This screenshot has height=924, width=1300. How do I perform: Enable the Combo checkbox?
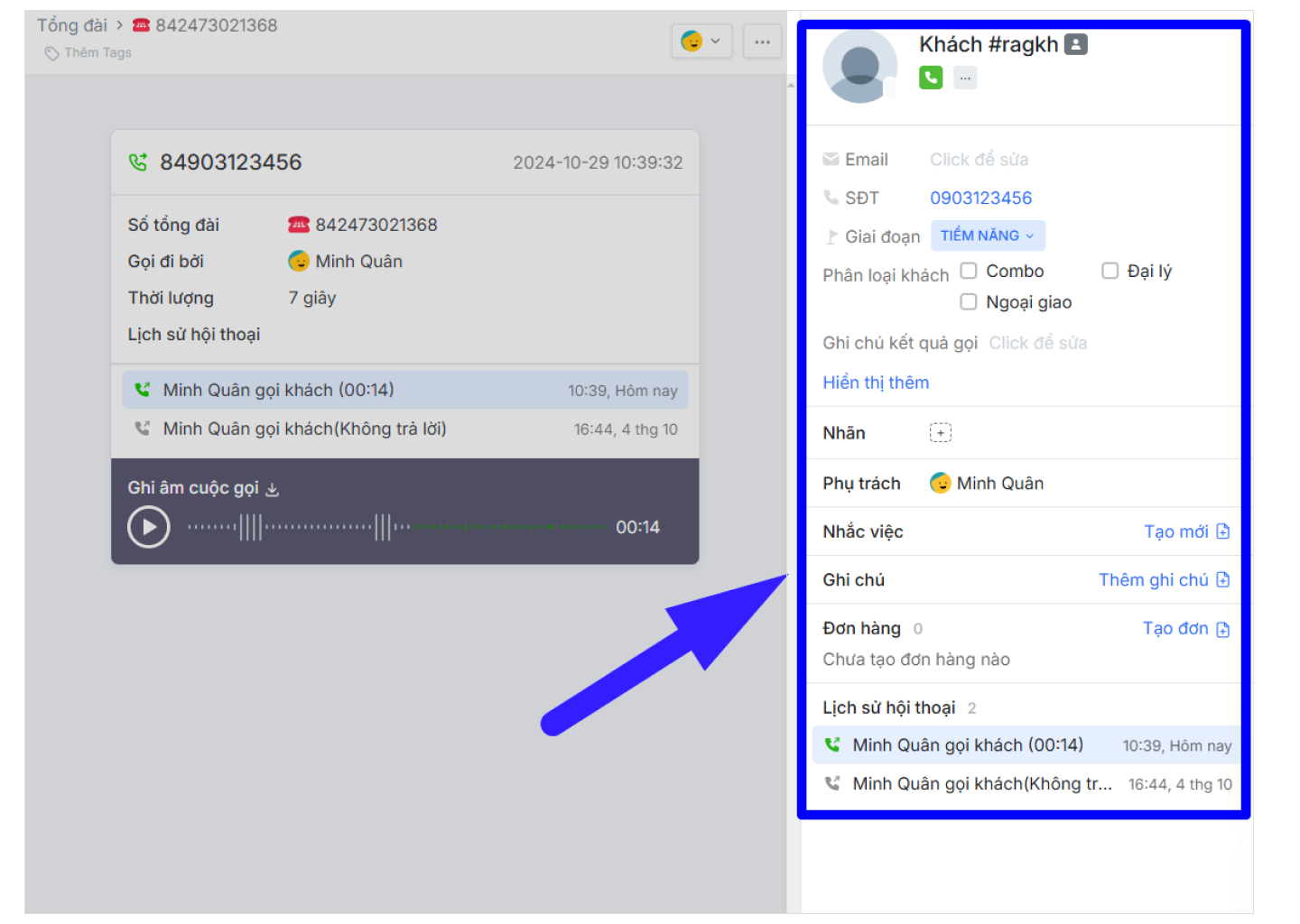tap(969, 271)
